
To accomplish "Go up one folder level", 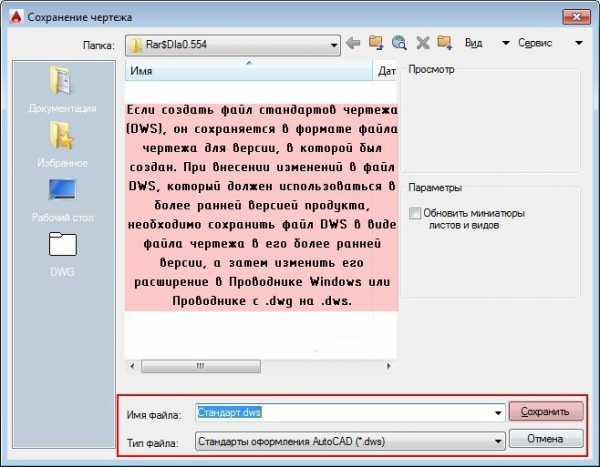I will 376,43.
